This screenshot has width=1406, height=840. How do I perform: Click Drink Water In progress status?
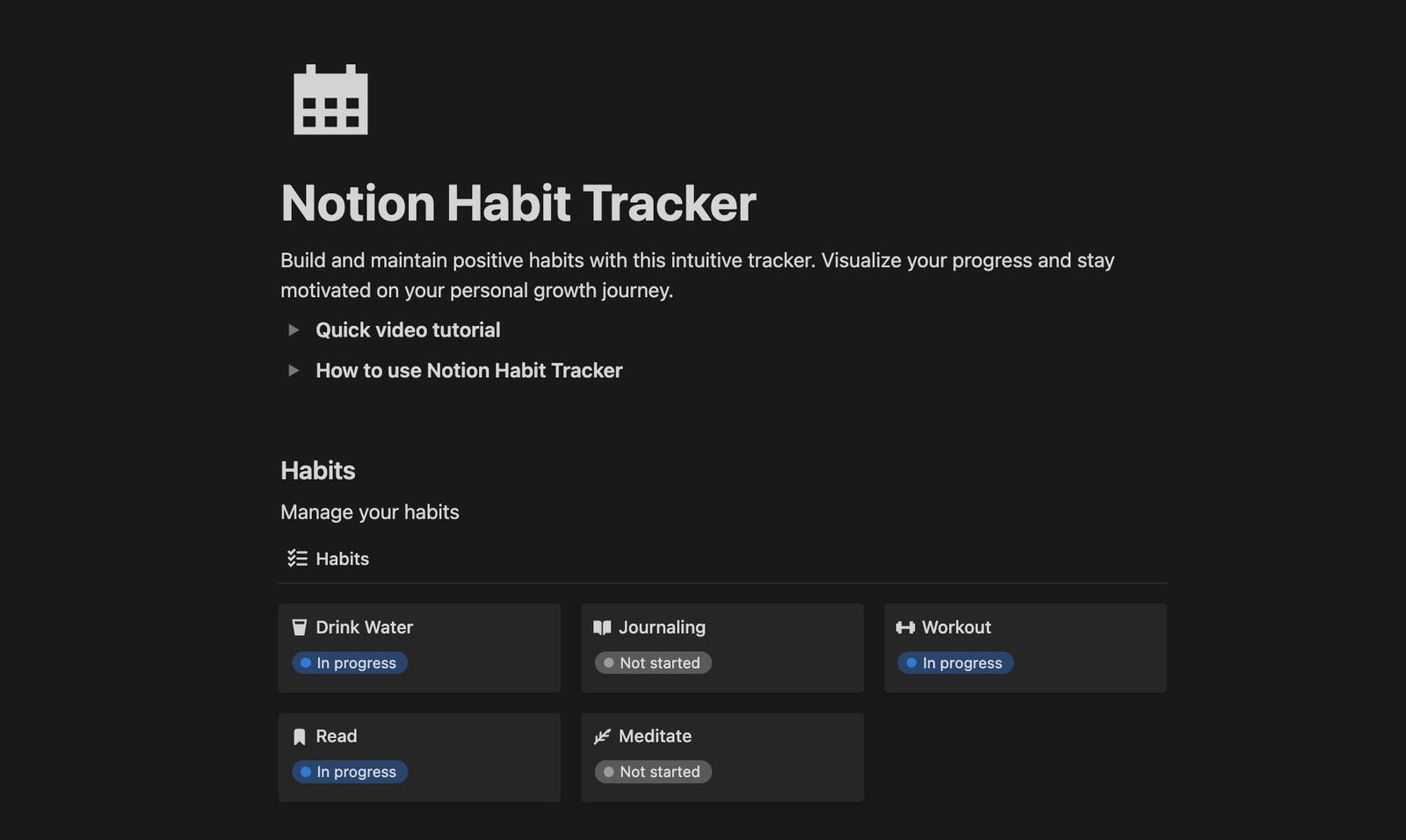pos(350,663)
